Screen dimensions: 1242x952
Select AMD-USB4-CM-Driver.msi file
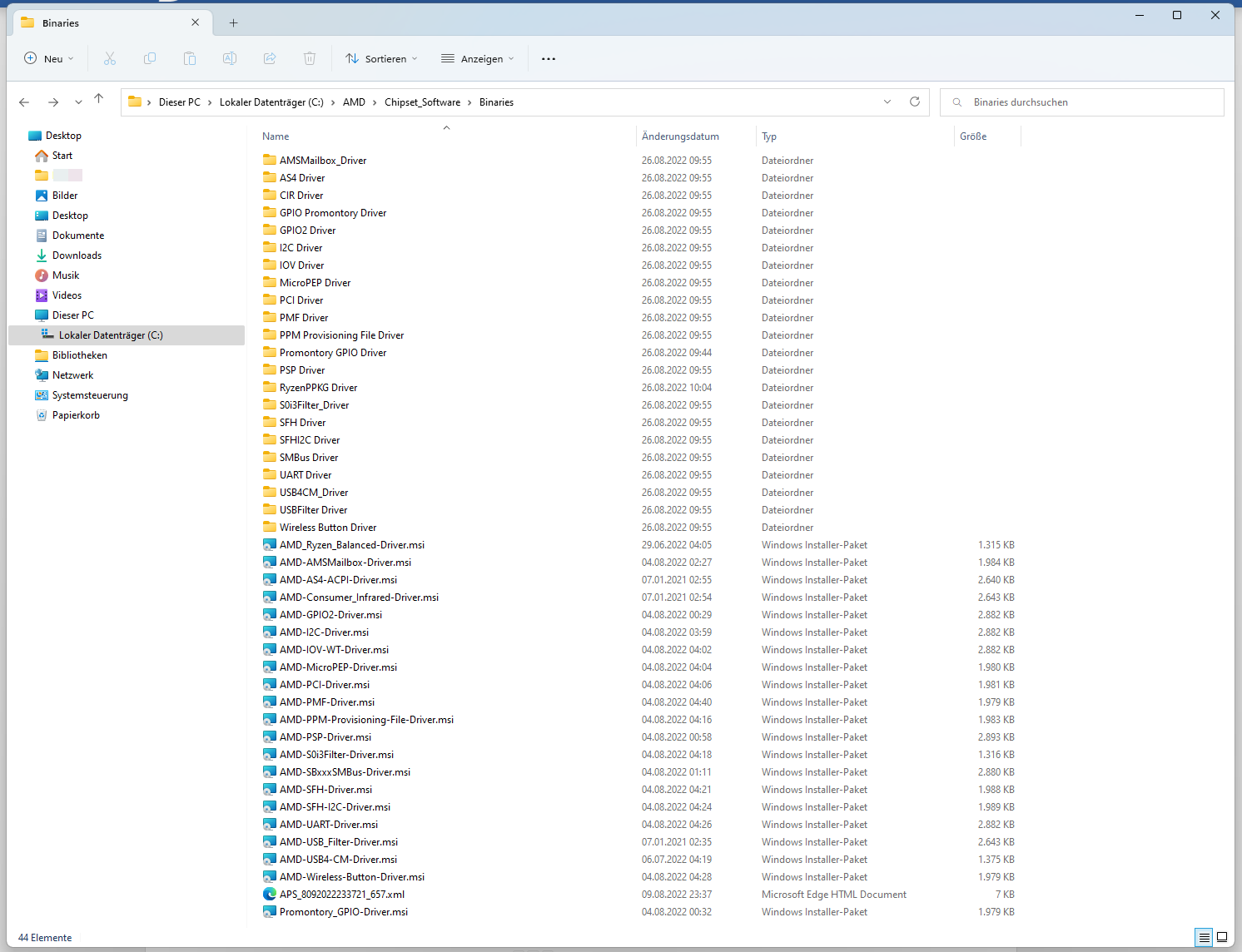pyautogui.click(x=338, y=860)
